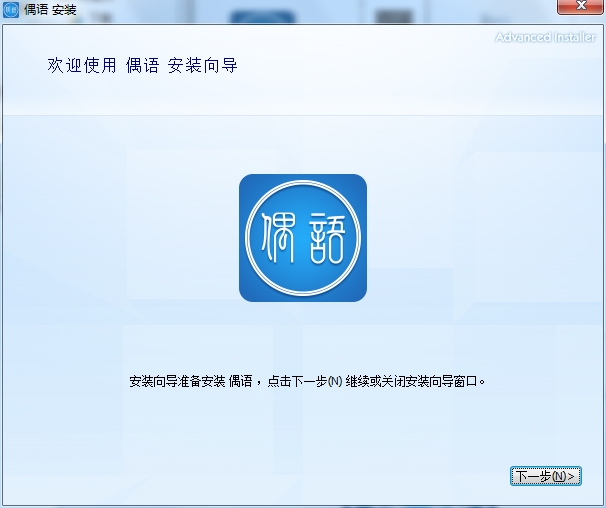Click the 下一步(N) button to continue

[545, 476]
